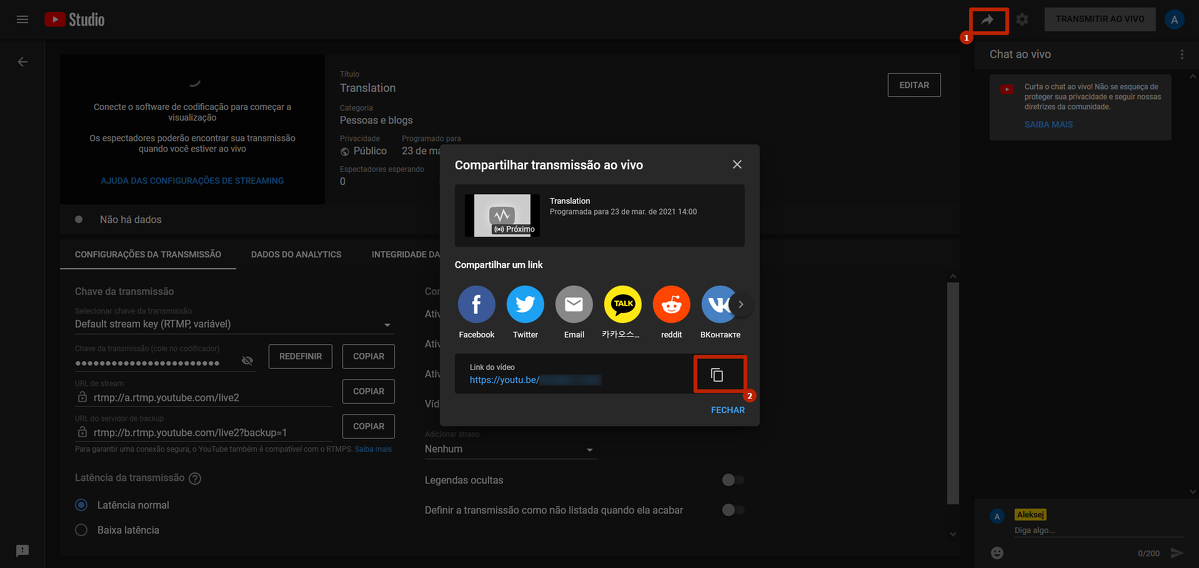Open the Configurações da transmissão tab
This screenshot has height=568, width=1199.
click(x=148, y=254)
